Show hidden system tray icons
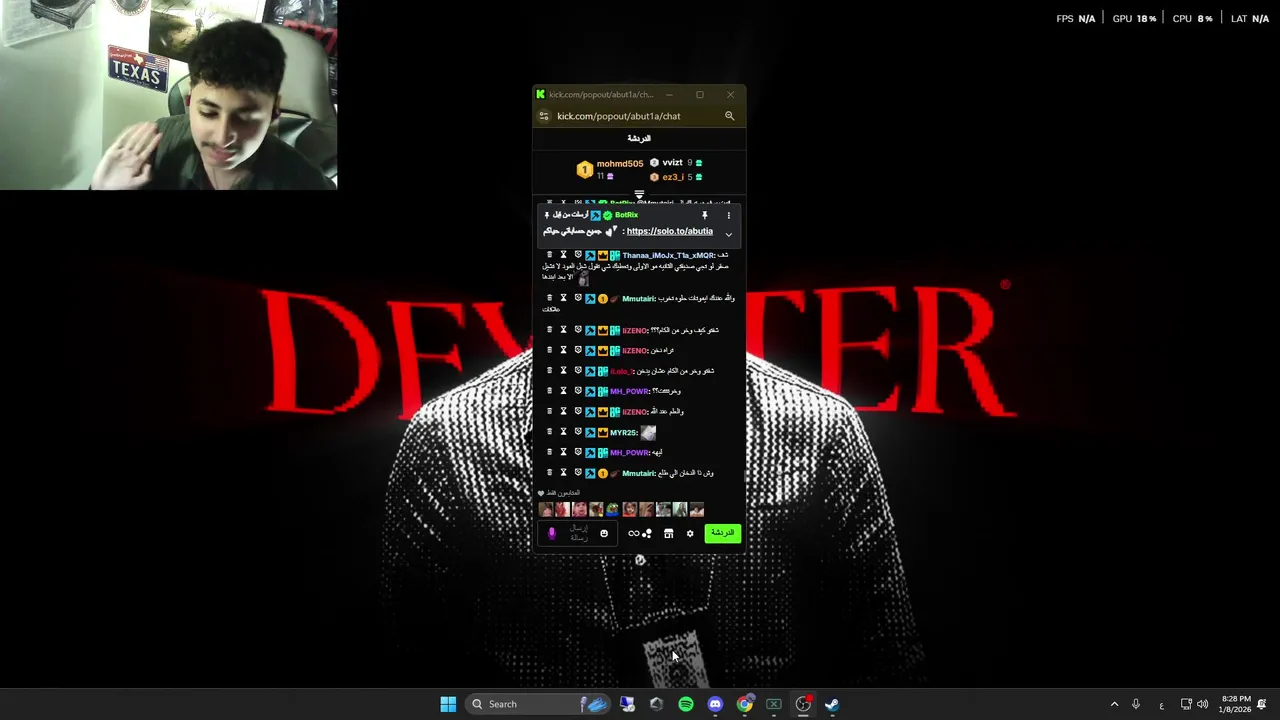This screenshot has width=1280, height=720. click(x=1114, y=704)
